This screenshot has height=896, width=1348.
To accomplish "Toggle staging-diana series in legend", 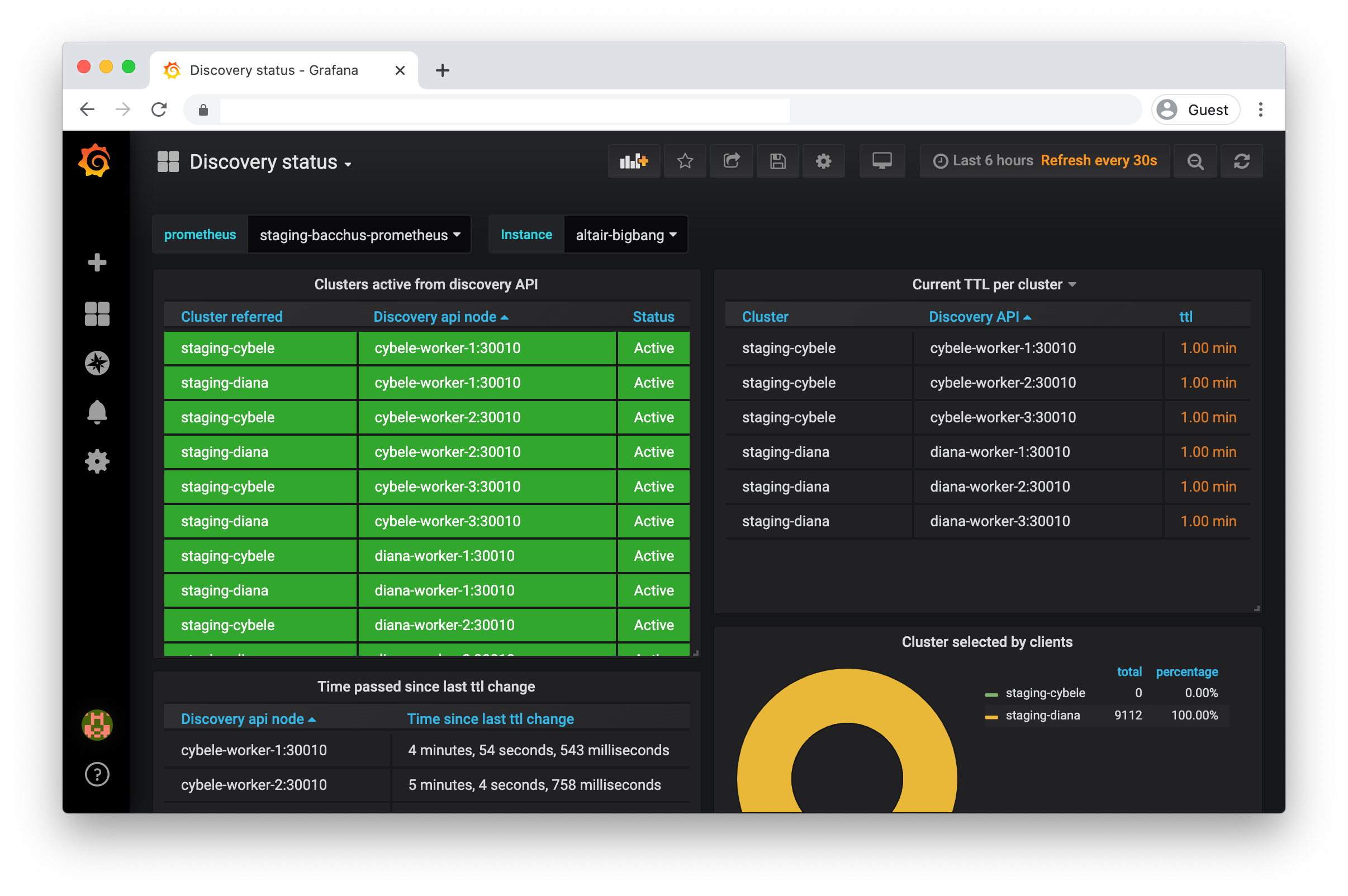I will (x=1043, y=715).
